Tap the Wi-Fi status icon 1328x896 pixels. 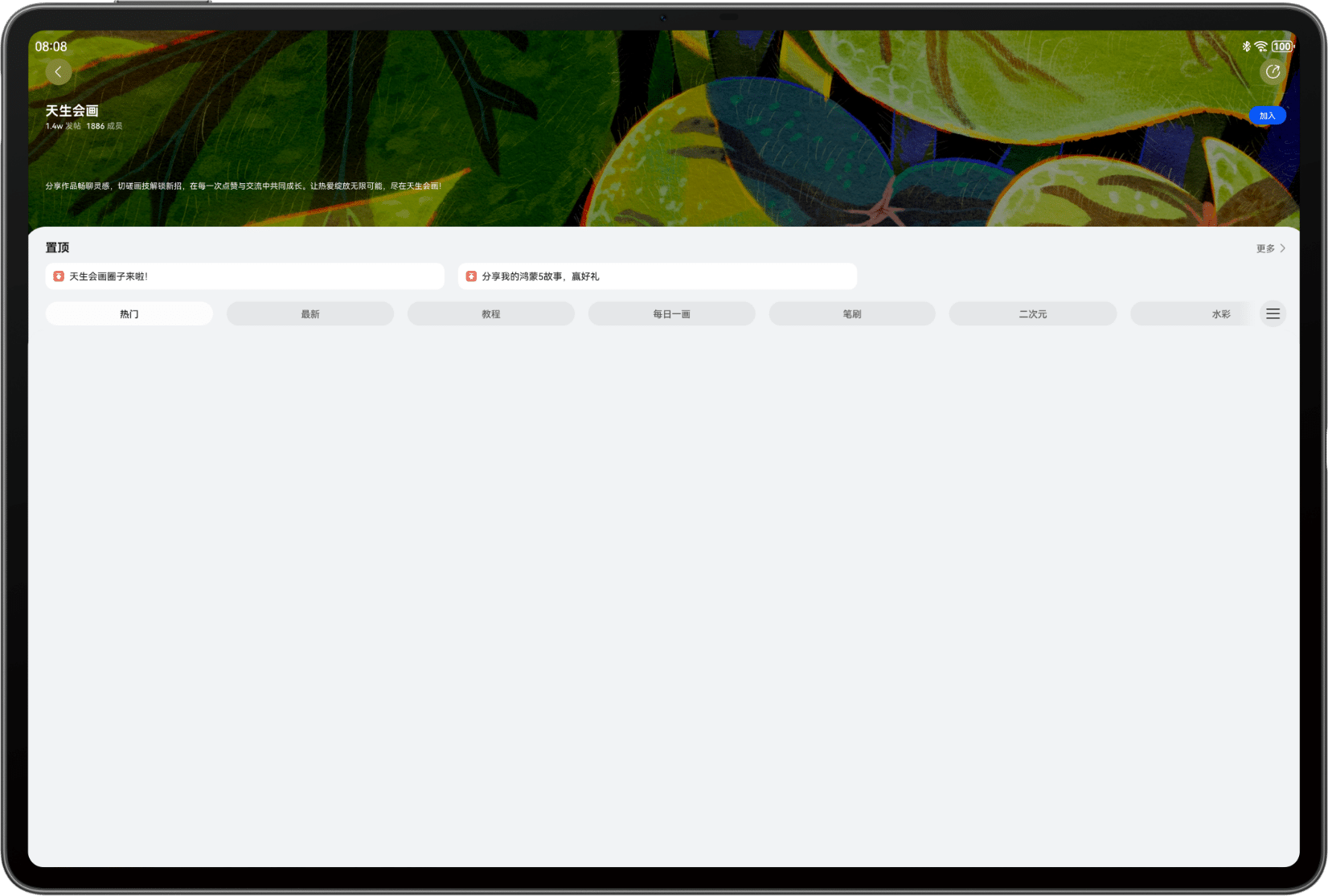[x=1260, y=47]
